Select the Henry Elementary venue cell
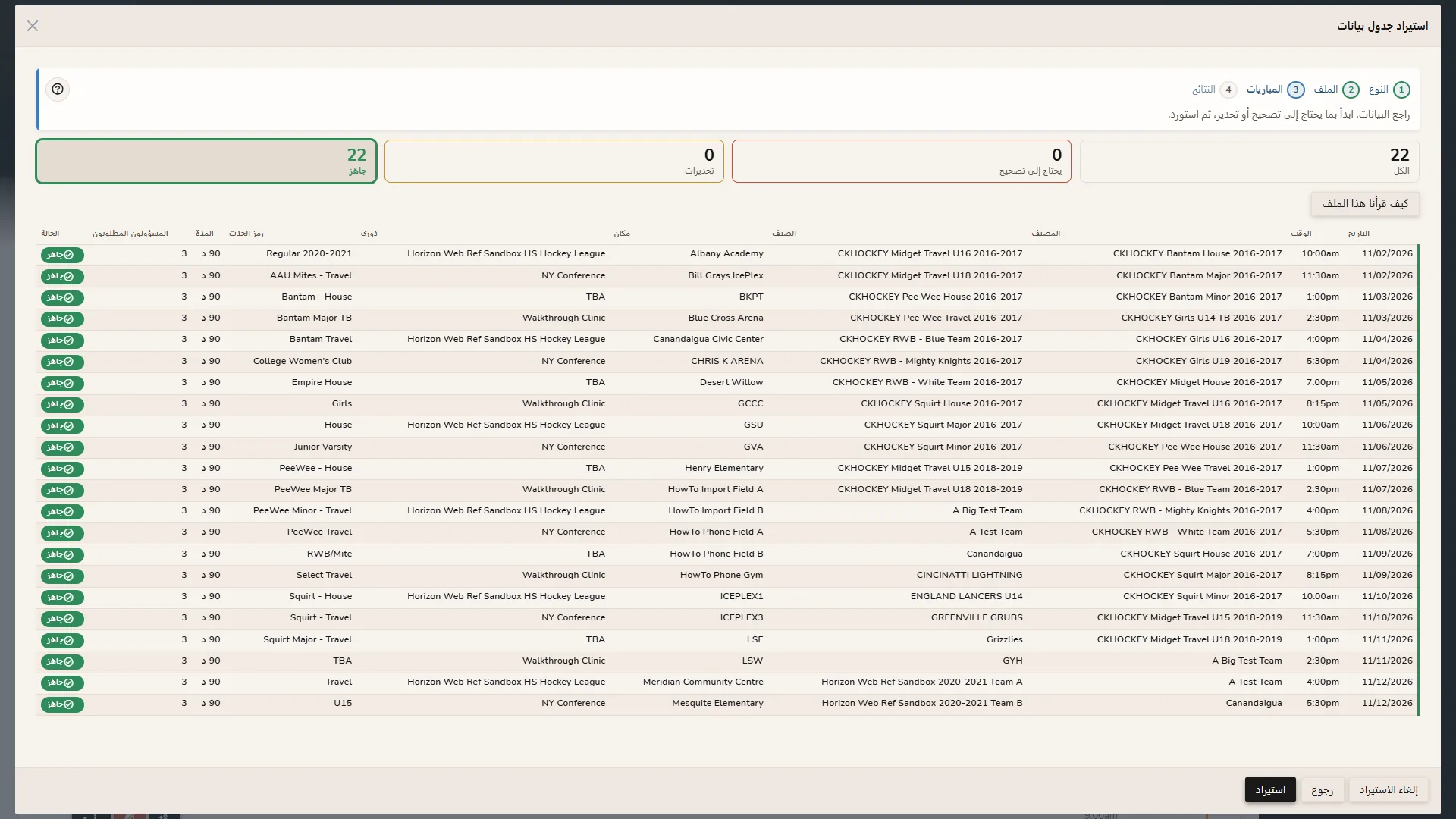 (724, 468)
